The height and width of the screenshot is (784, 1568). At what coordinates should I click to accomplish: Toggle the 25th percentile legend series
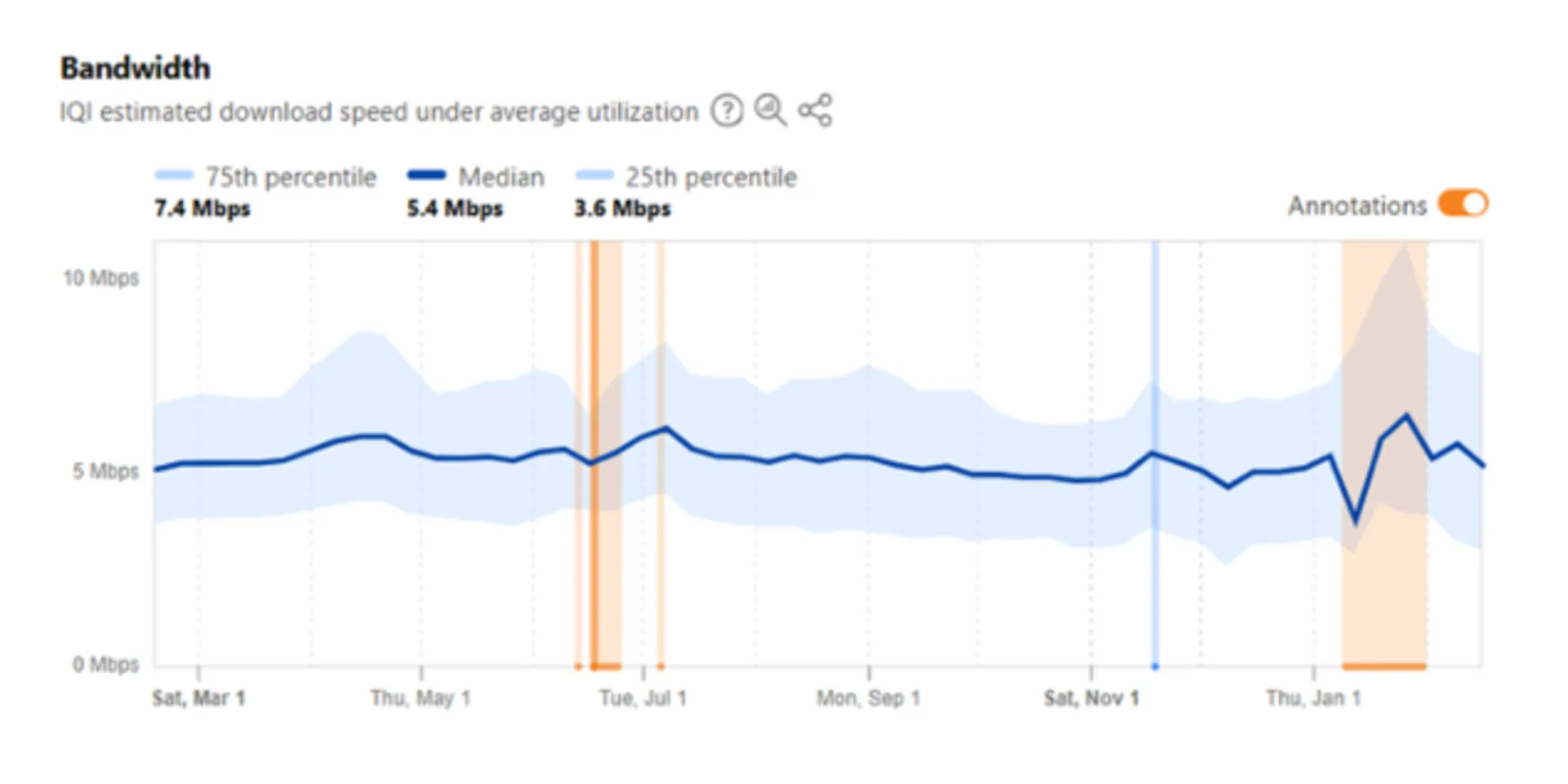[710, 177]
